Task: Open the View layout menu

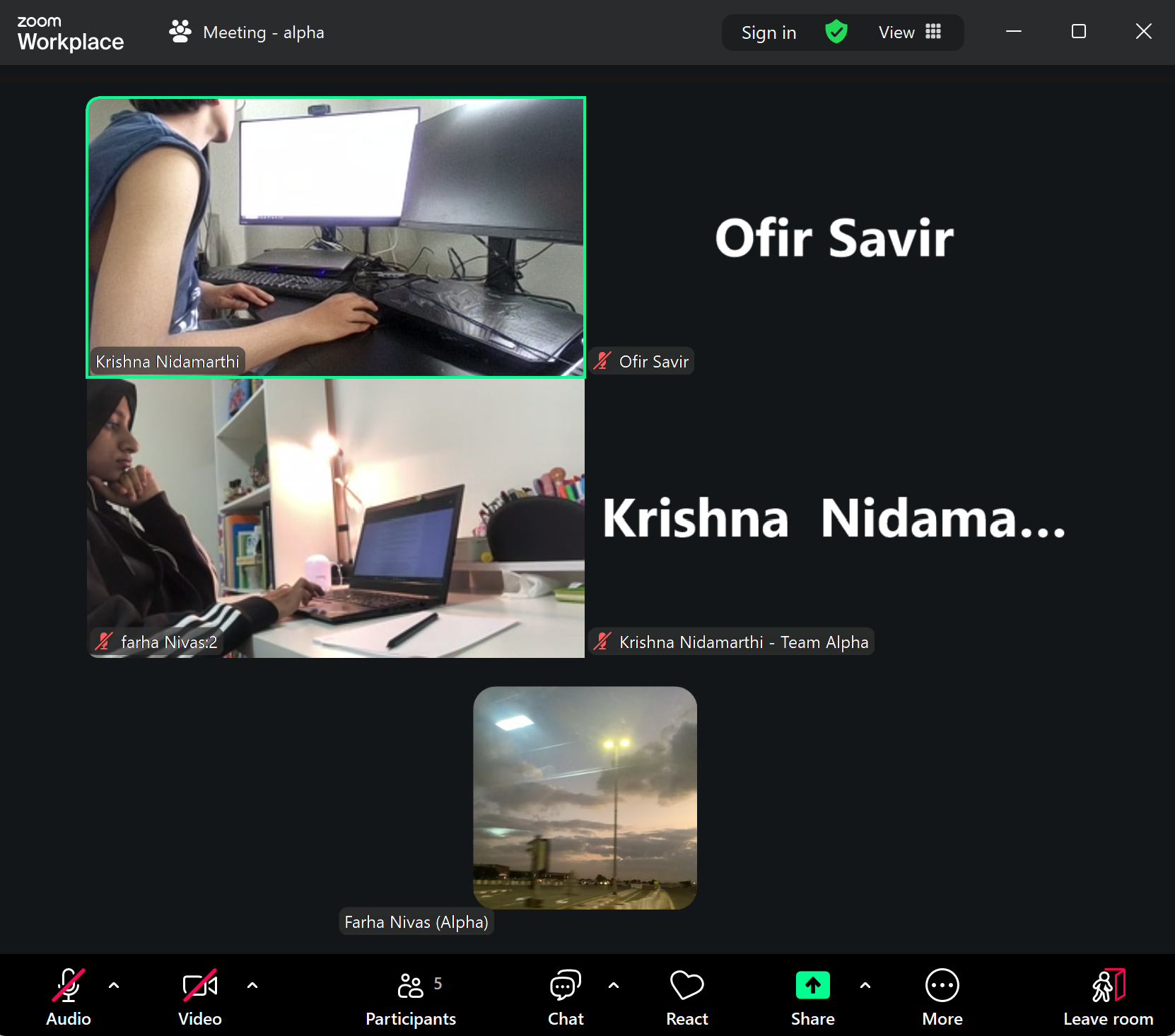Action: point(909,33)
